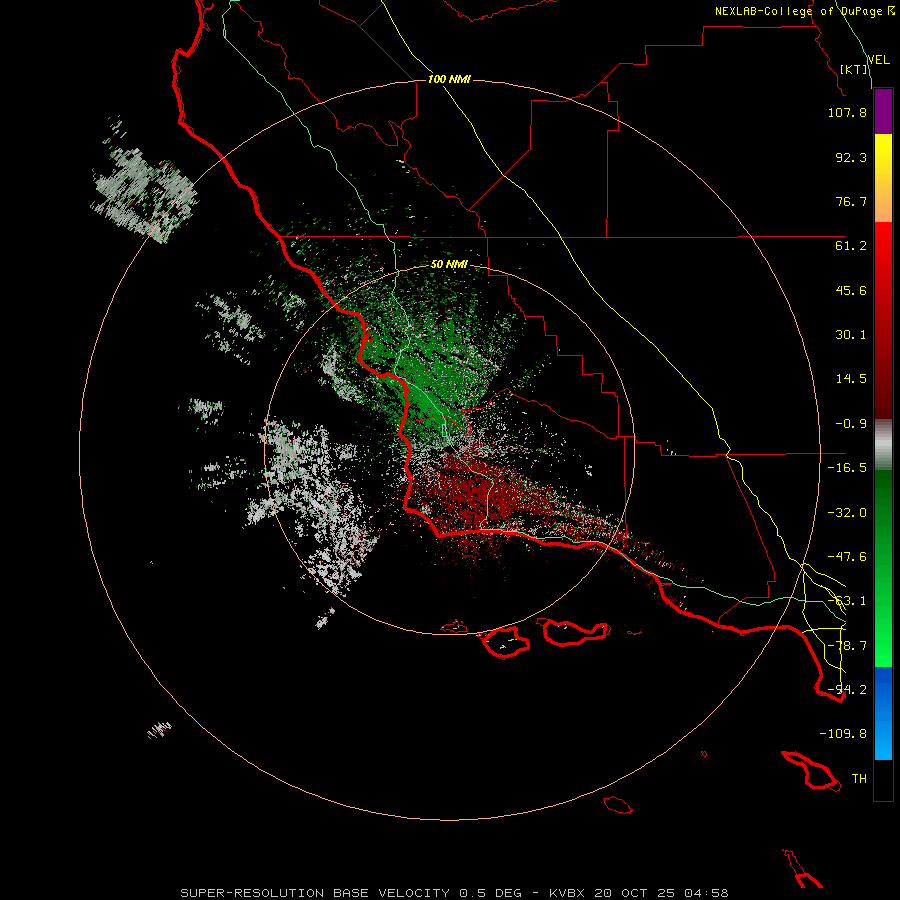Click the 92.3 legend value
The image size is (900, 900).
click(x=851, y=157)
